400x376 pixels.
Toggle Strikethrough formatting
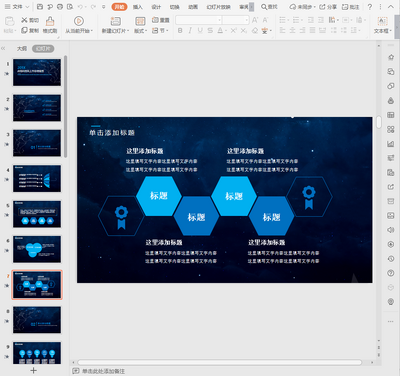point(210,31)
